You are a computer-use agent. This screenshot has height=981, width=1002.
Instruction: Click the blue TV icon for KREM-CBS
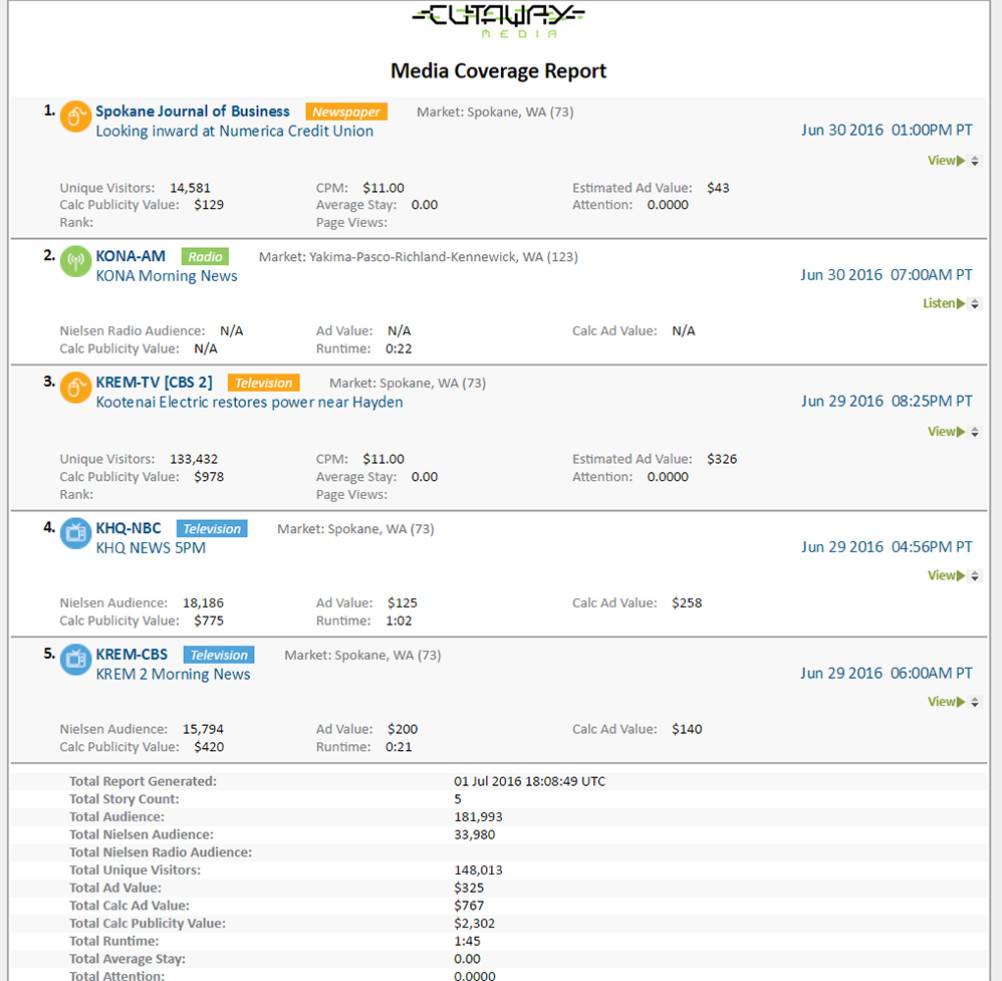click(75, 659)
